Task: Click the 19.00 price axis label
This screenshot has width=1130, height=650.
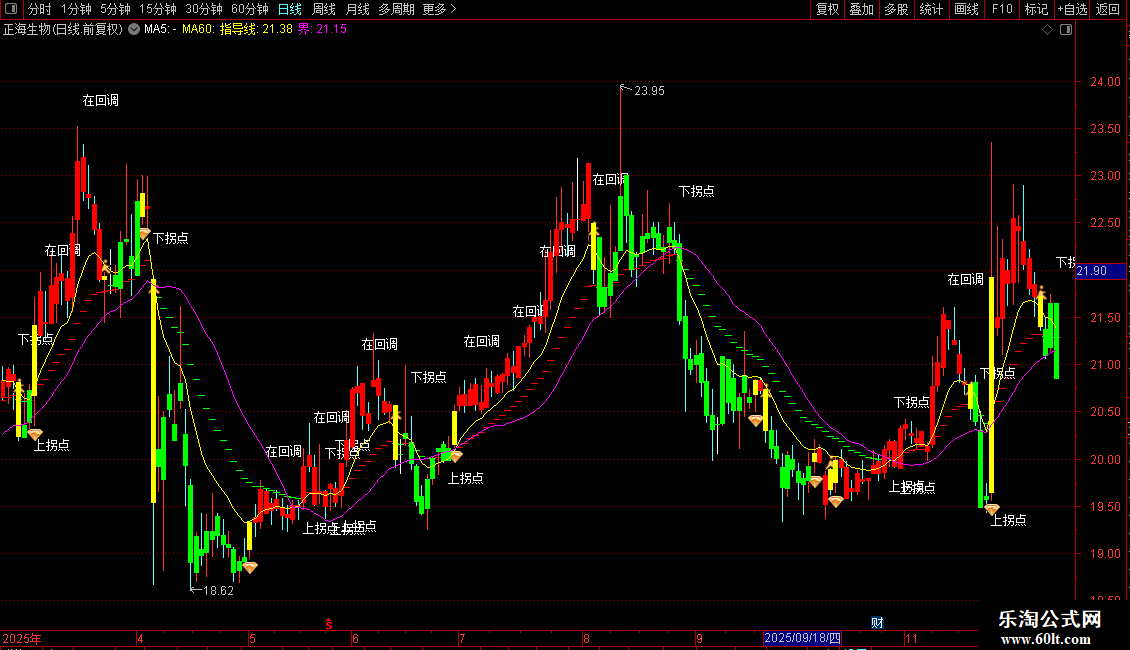Action: tap(1105, 554)
